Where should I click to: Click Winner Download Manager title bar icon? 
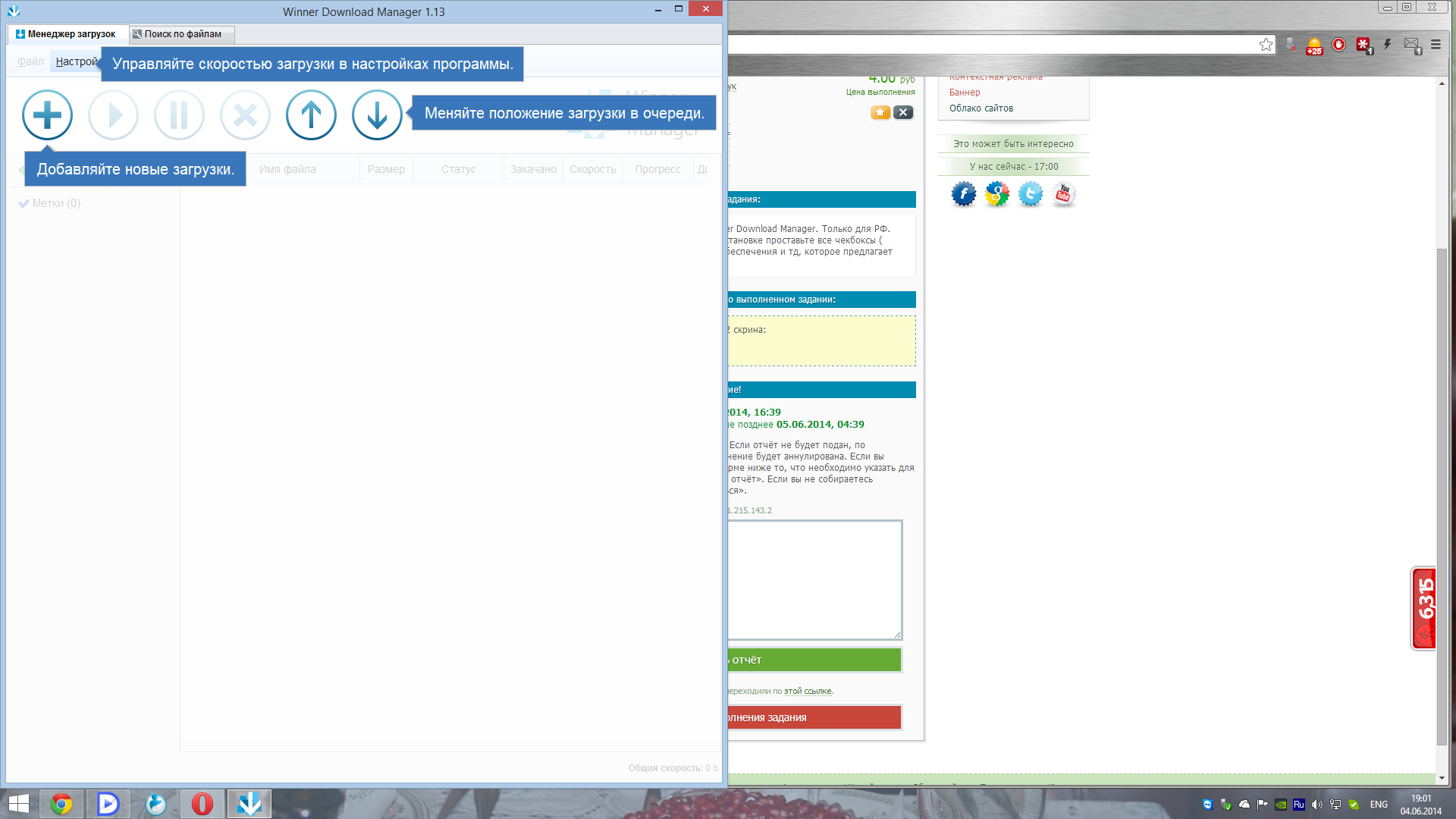pos(13,11)
